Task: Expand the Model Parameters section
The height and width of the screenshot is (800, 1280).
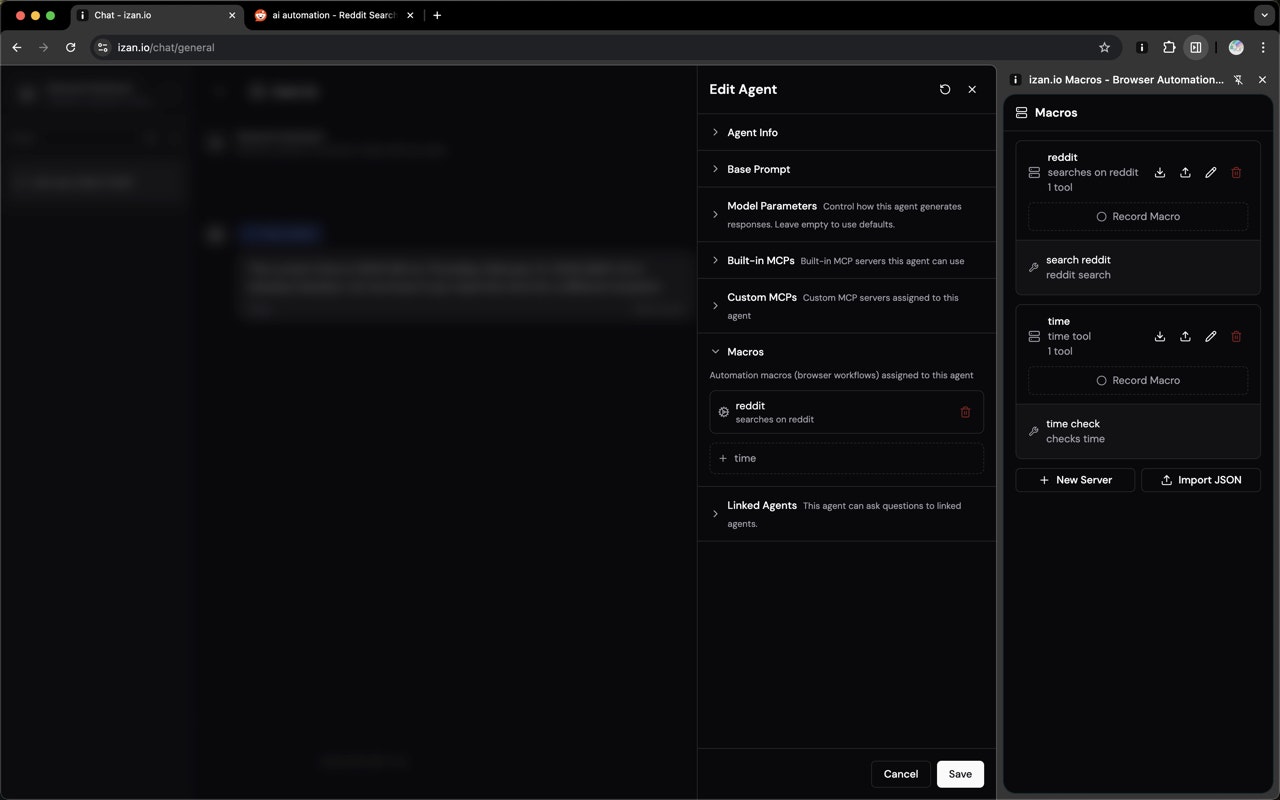Action: (772, 206)
